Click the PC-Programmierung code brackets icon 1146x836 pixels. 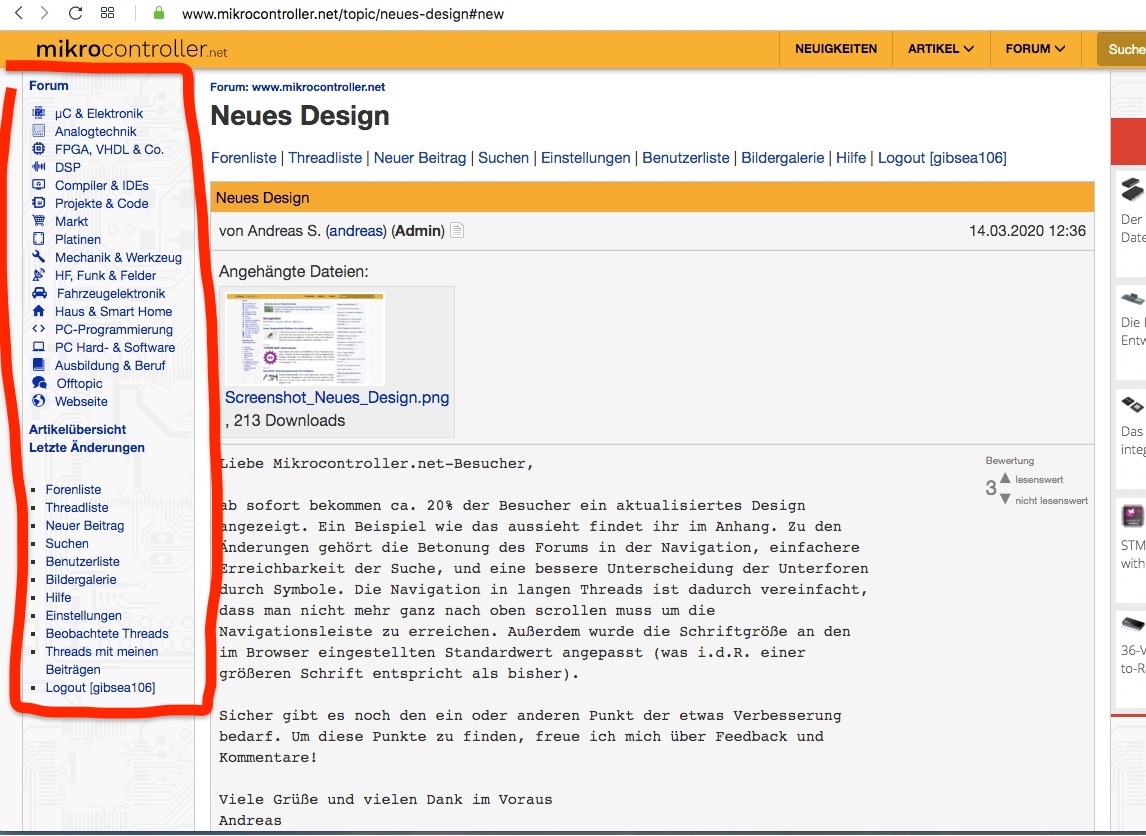click(x=39, y=329)
